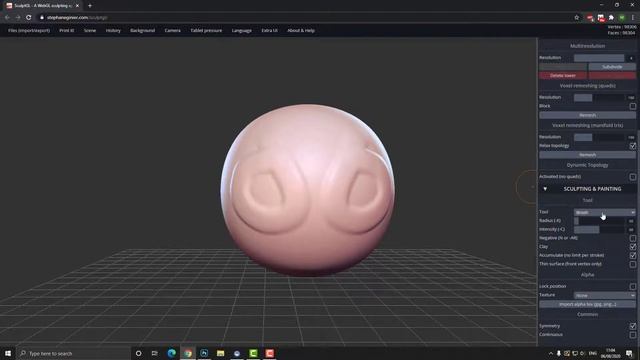Viewport: 640px width, 360px height.
Task: Click the address bar URL
Action: pyautogui.click(x=77, y=18)
